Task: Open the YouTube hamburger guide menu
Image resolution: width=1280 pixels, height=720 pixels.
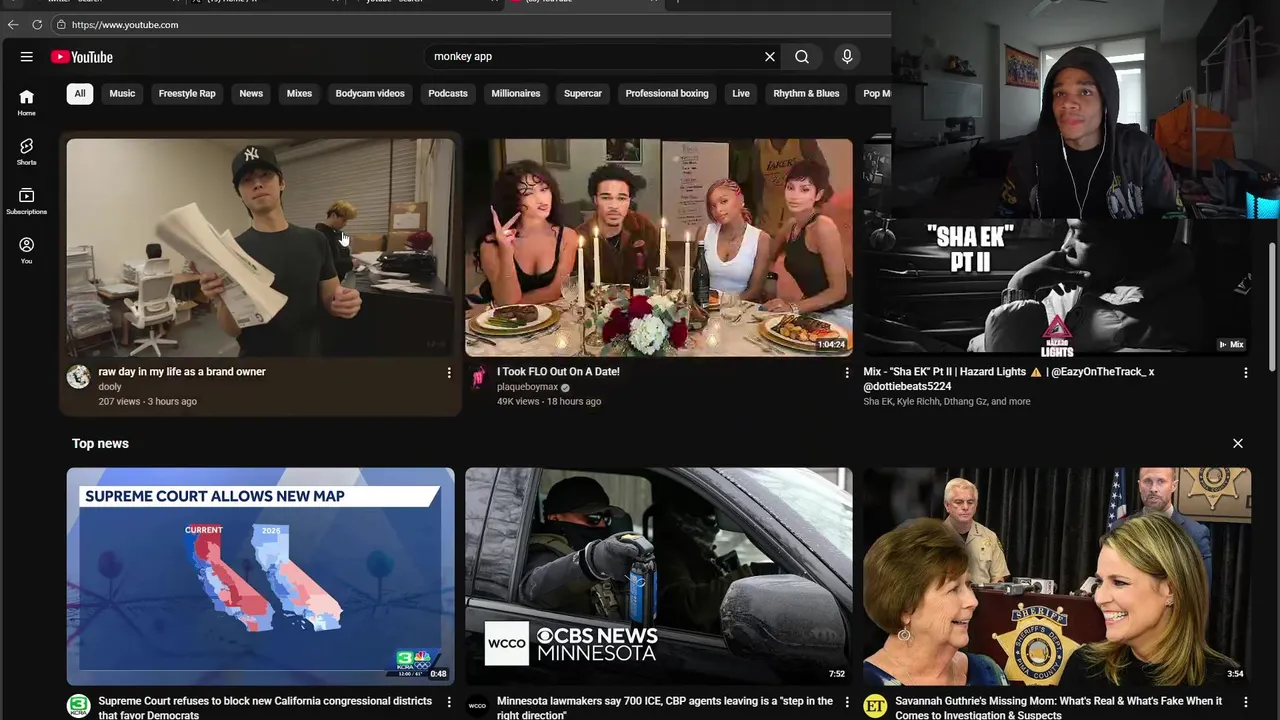Action: [26, 57]
